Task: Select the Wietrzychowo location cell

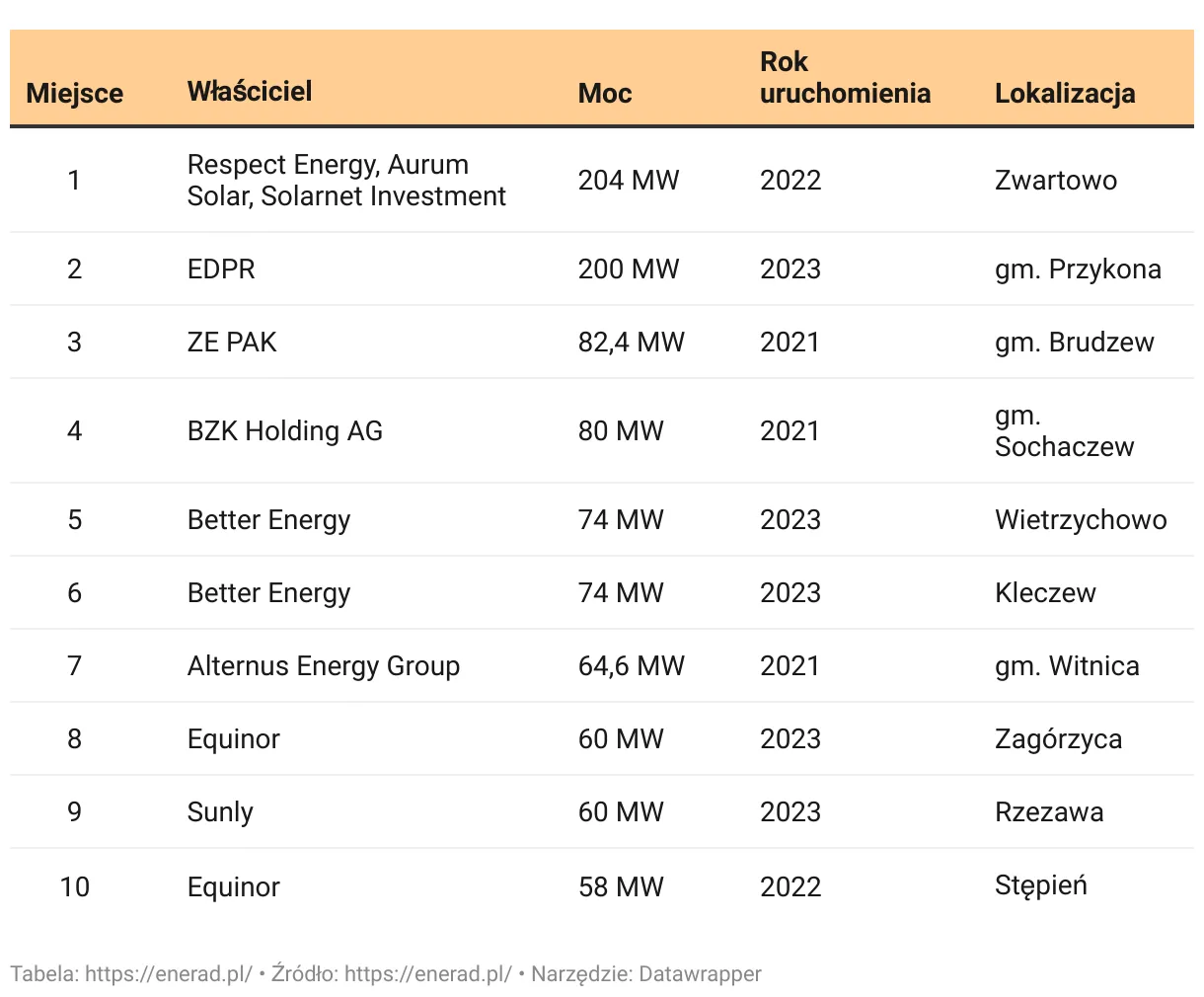Action: (x=1081, y=520)
